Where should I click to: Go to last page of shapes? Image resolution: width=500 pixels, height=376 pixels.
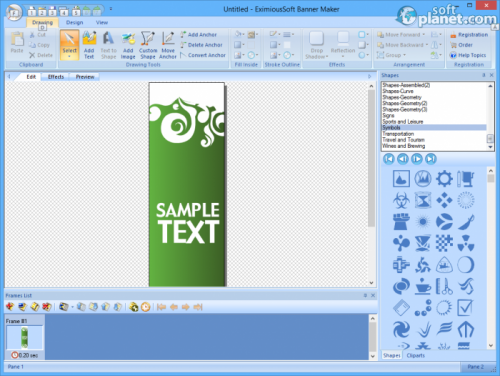pos(431,159)
